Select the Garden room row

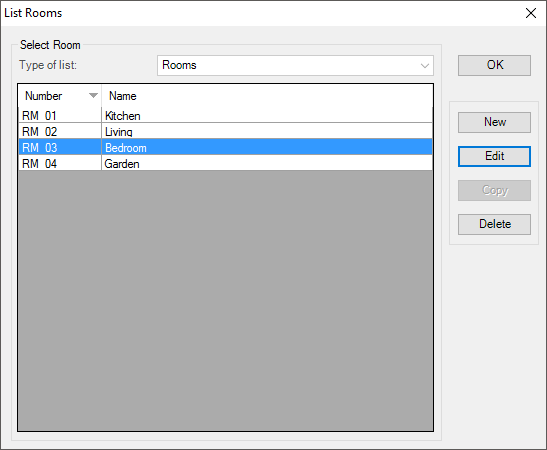click(x=225, y=164)
